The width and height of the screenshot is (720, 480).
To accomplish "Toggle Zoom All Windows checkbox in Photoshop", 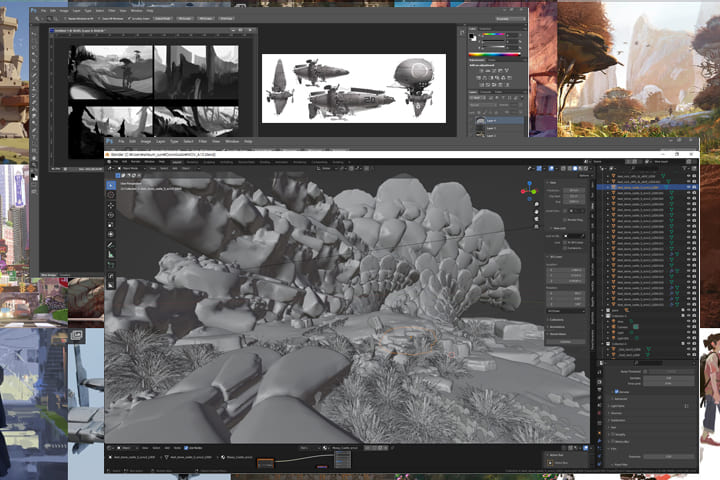I will [x=99, y=19].
